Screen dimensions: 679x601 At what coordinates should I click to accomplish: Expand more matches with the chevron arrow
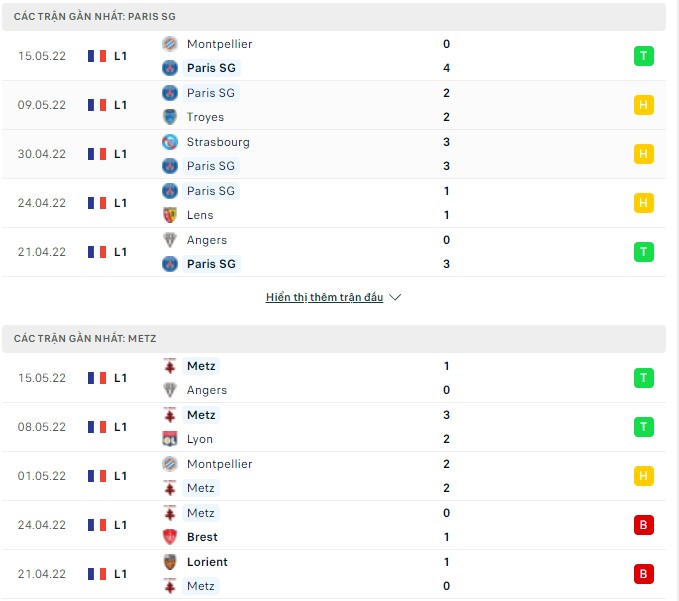point(395,297)
